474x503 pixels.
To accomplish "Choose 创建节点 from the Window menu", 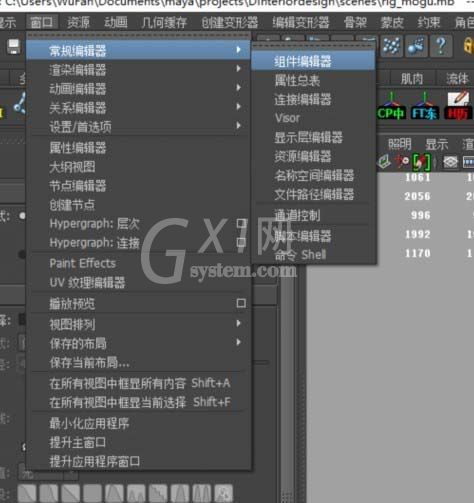I will (x=138, y=205).
